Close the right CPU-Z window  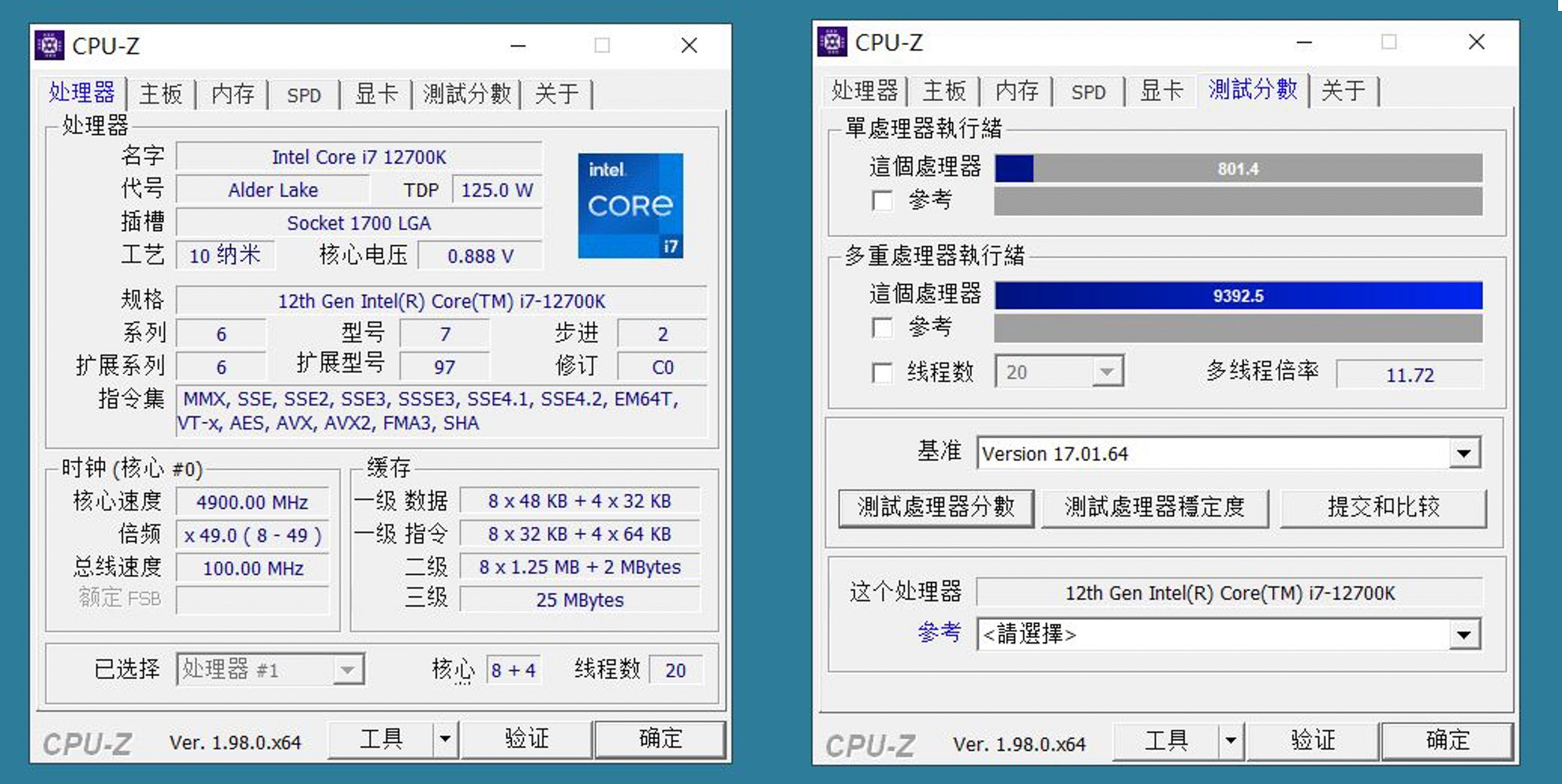coord(1477,43)
